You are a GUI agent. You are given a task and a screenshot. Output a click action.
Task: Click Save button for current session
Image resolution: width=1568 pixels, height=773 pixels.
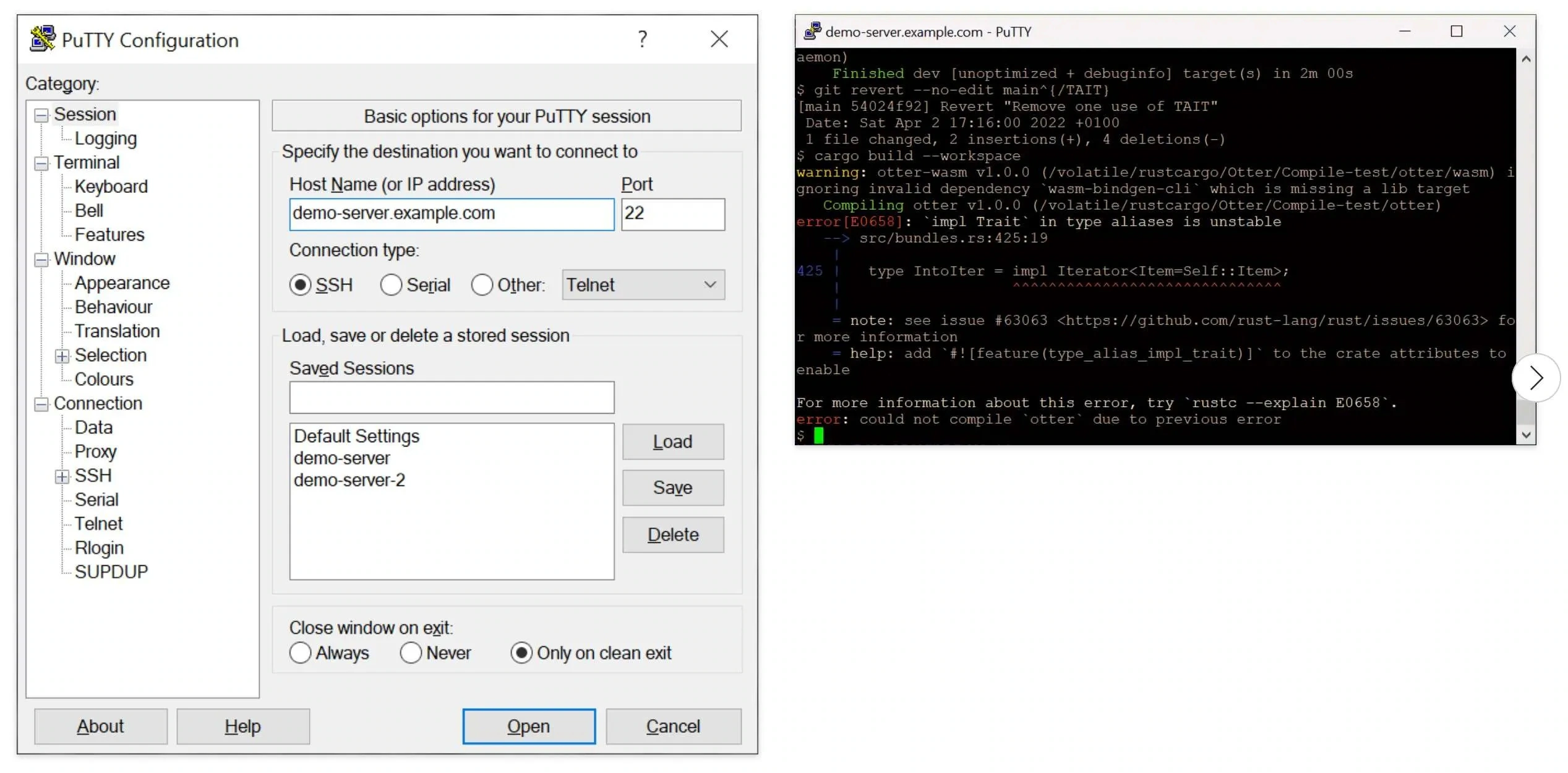tap(673, 488)
